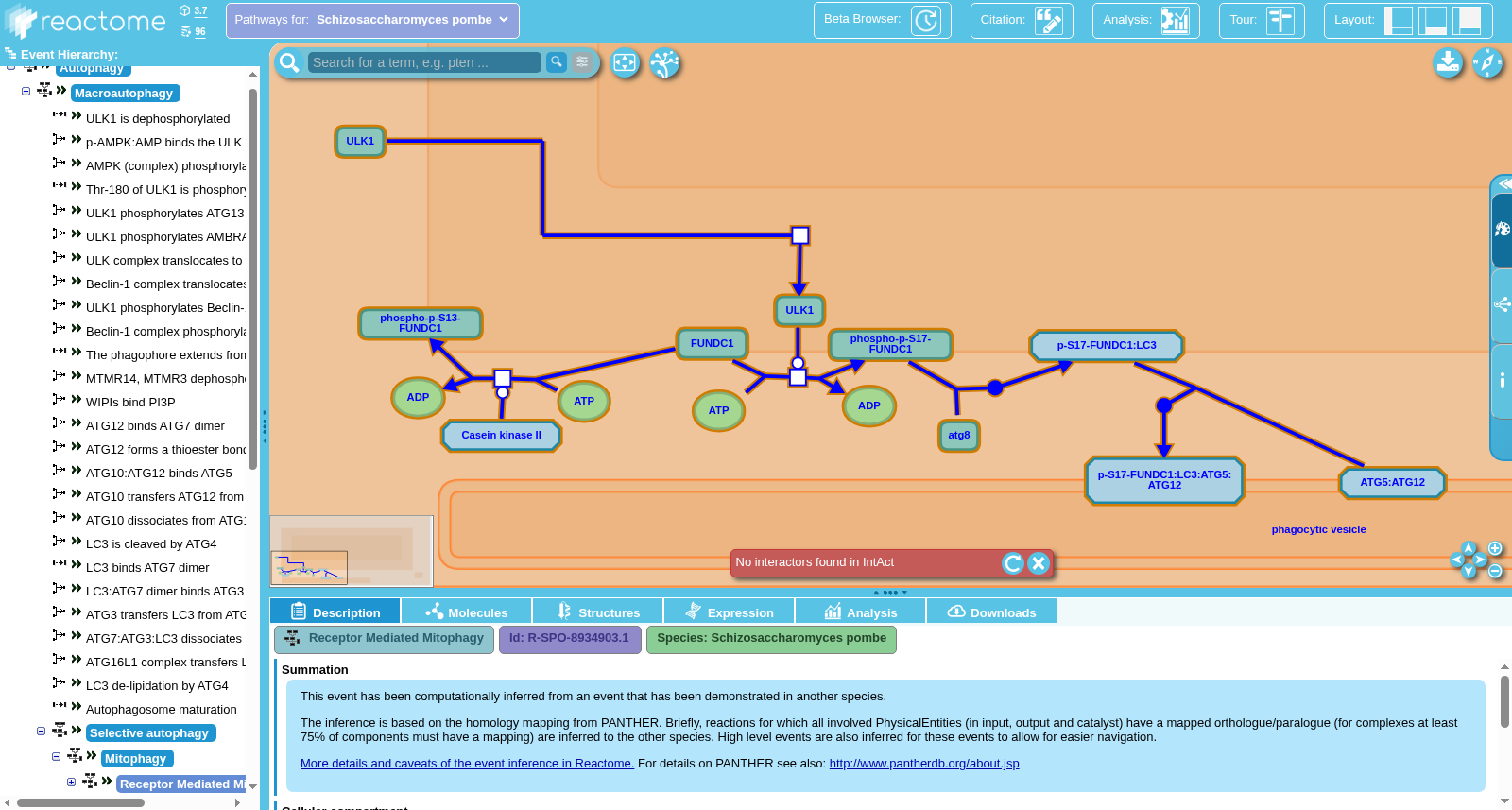Select ULK1 is dephosphorylated event

point(158,119)
